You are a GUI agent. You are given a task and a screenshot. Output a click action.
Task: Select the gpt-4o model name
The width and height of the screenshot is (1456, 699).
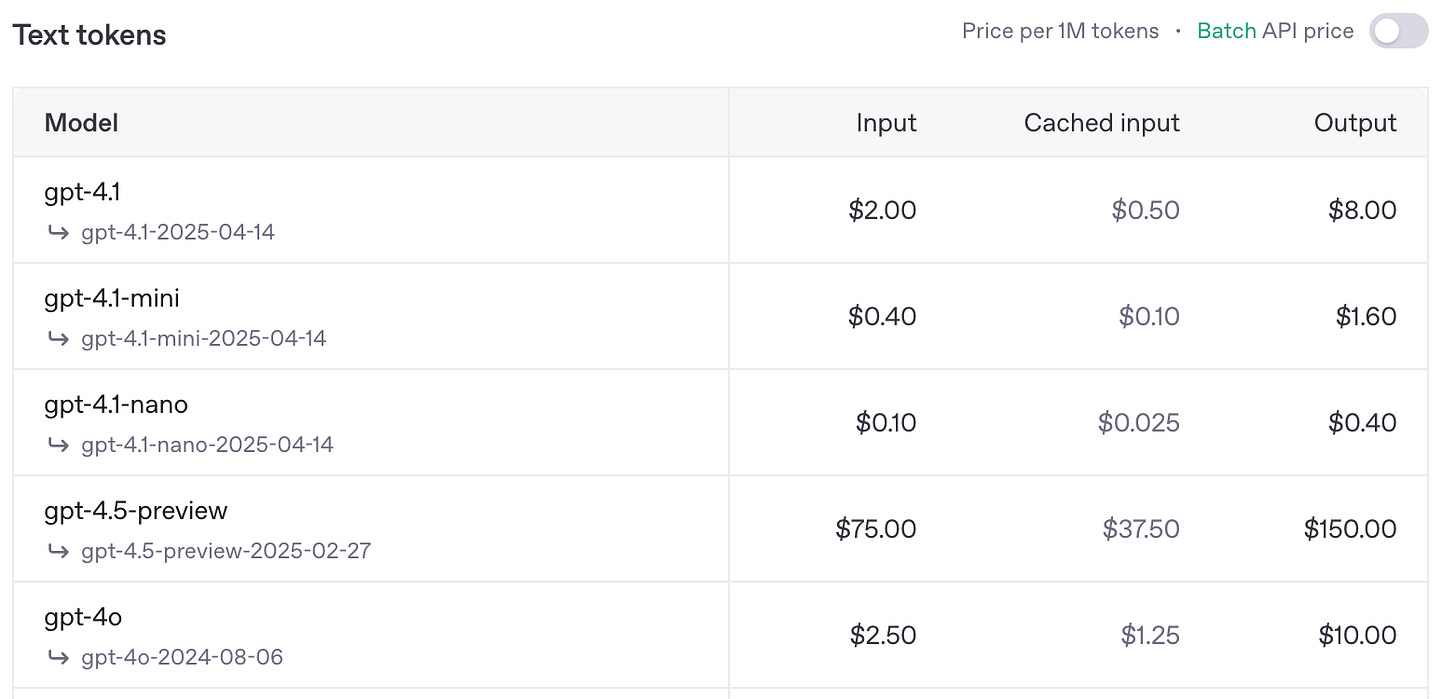[x=83, y=617]
